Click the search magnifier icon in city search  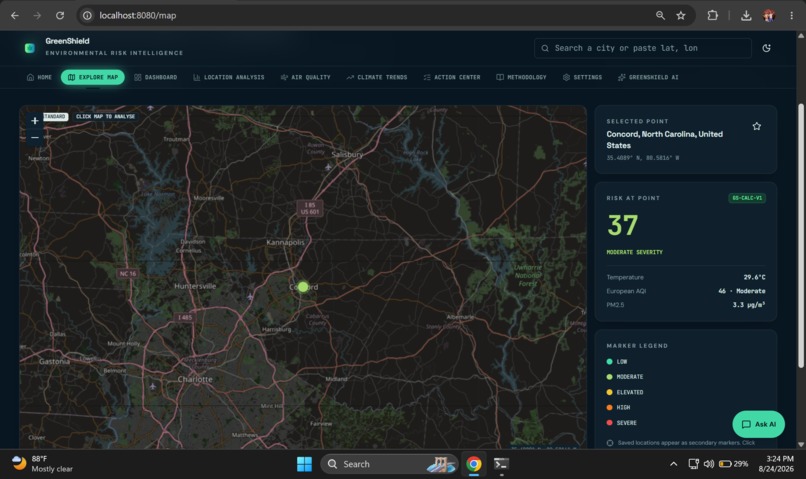click(545, 48)
